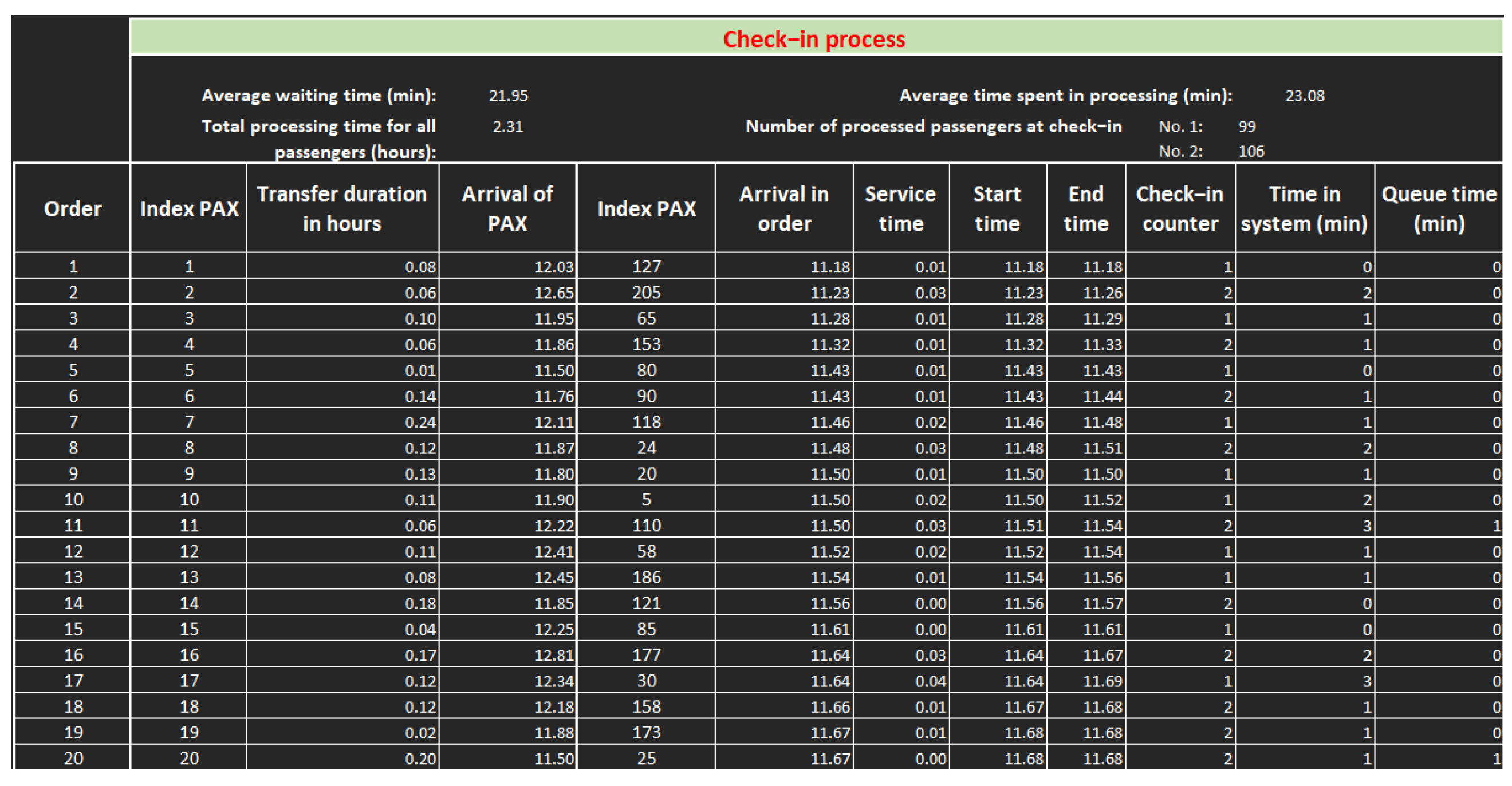Click the Check-in counter column header

(1180, 208)
